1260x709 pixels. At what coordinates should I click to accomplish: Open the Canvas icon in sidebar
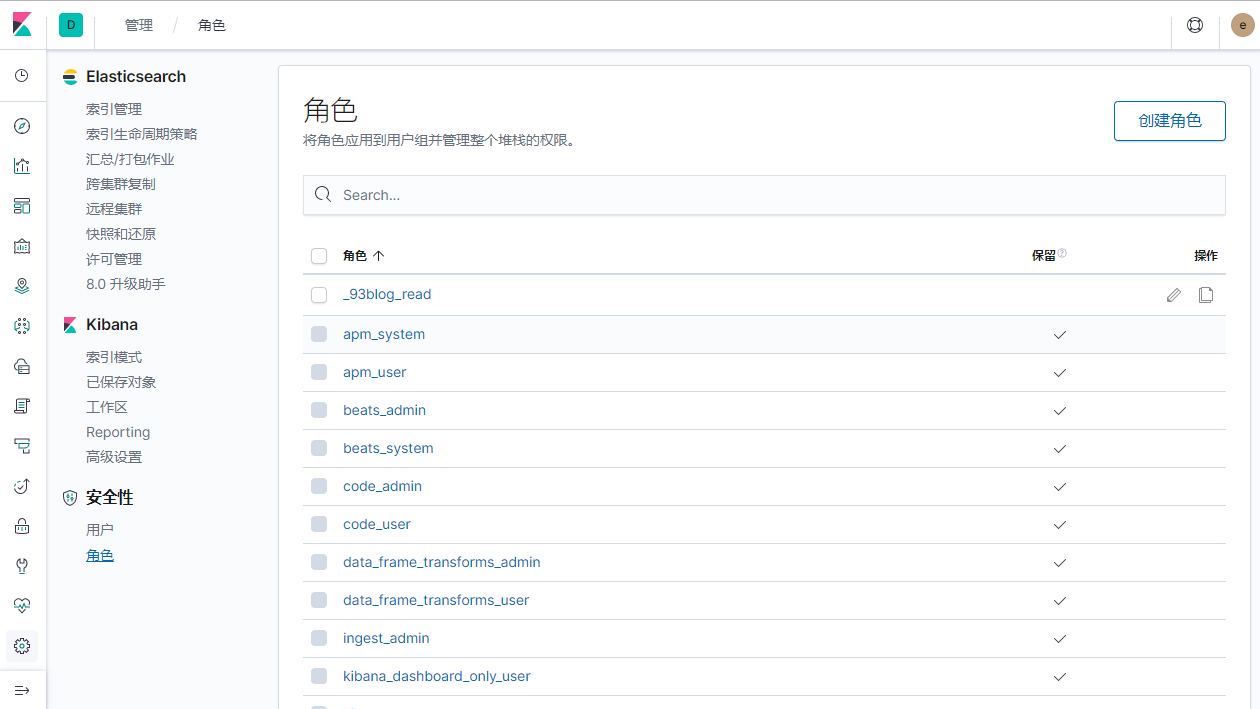click(22, 246)
